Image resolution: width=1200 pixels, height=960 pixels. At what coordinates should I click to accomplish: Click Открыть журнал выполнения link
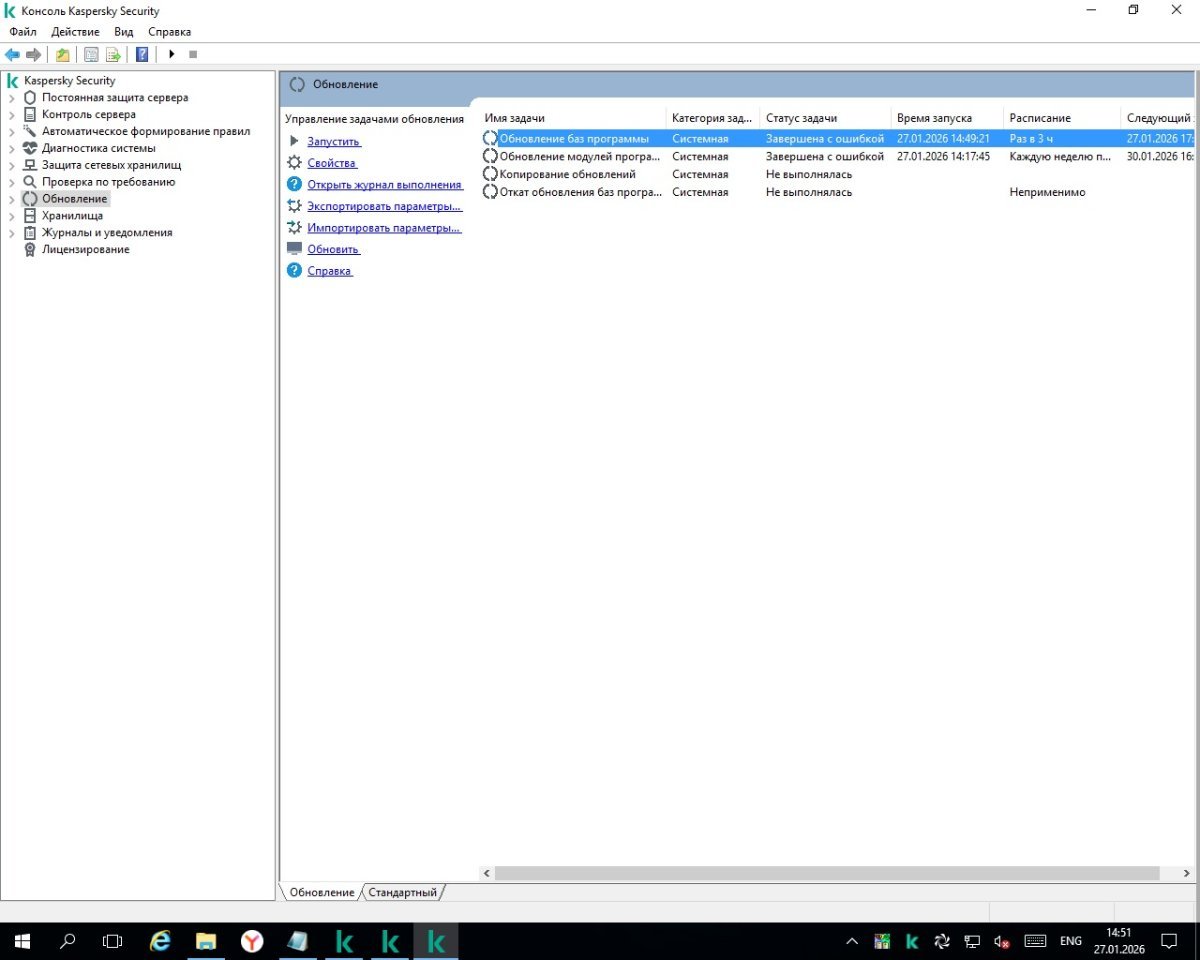pyautogui.click(x=384, y=185)
